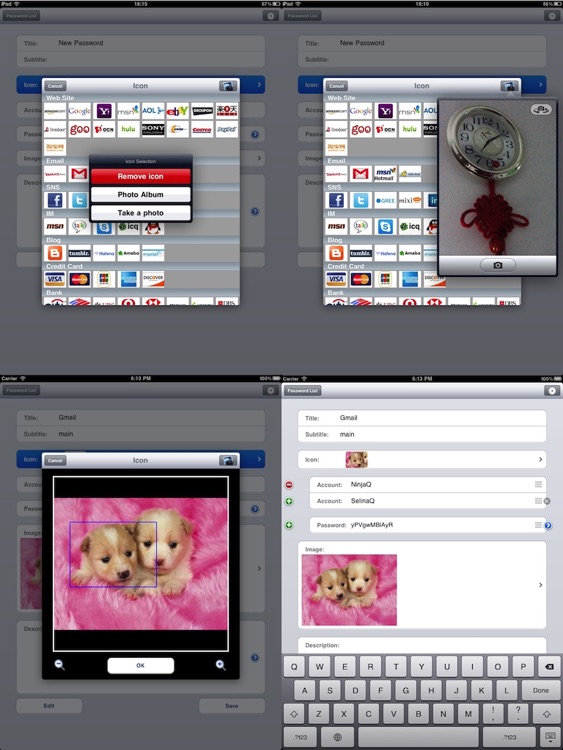Delete NinjaQ account with red minus icon

pyautogui.click(x=289, y=485)
